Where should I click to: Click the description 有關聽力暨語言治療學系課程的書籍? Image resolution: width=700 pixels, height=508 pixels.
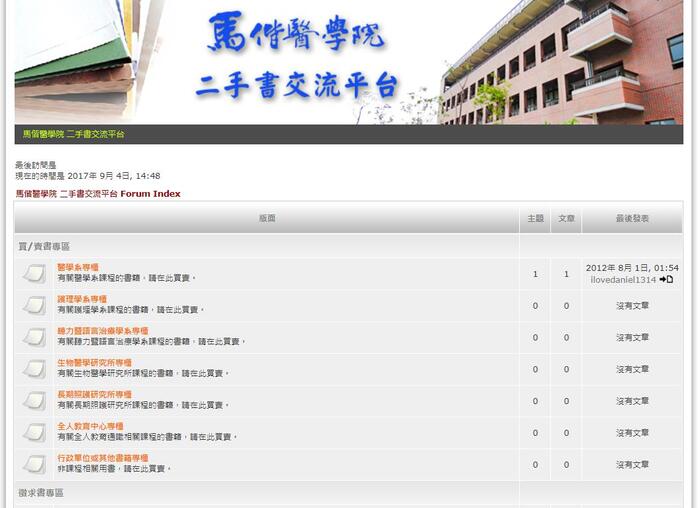pyautogui.click(x=152, y=341)
